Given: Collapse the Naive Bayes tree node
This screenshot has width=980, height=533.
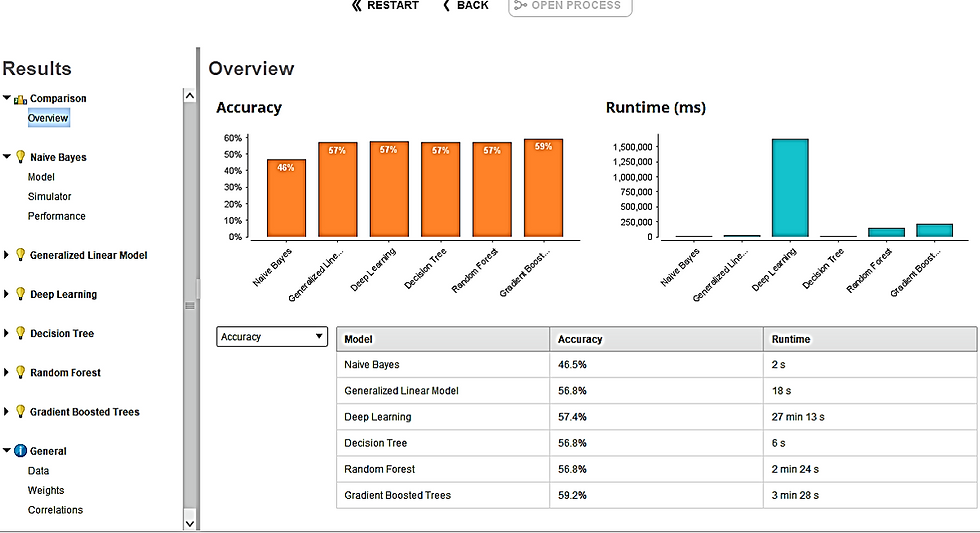Looking at the screenshot, I should point(6,157).
